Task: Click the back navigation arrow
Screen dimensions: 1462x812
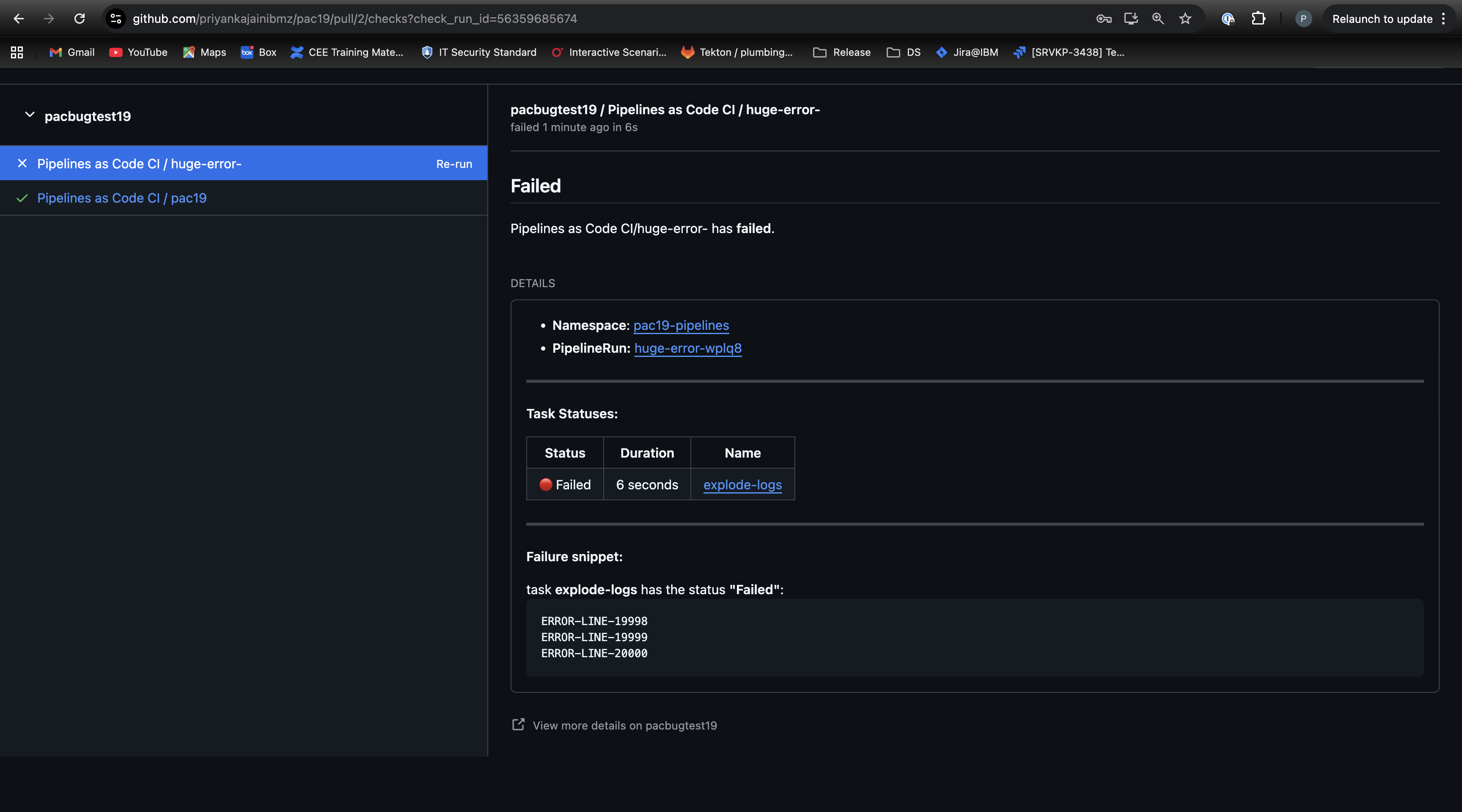Action: click(x=18, y=19)
